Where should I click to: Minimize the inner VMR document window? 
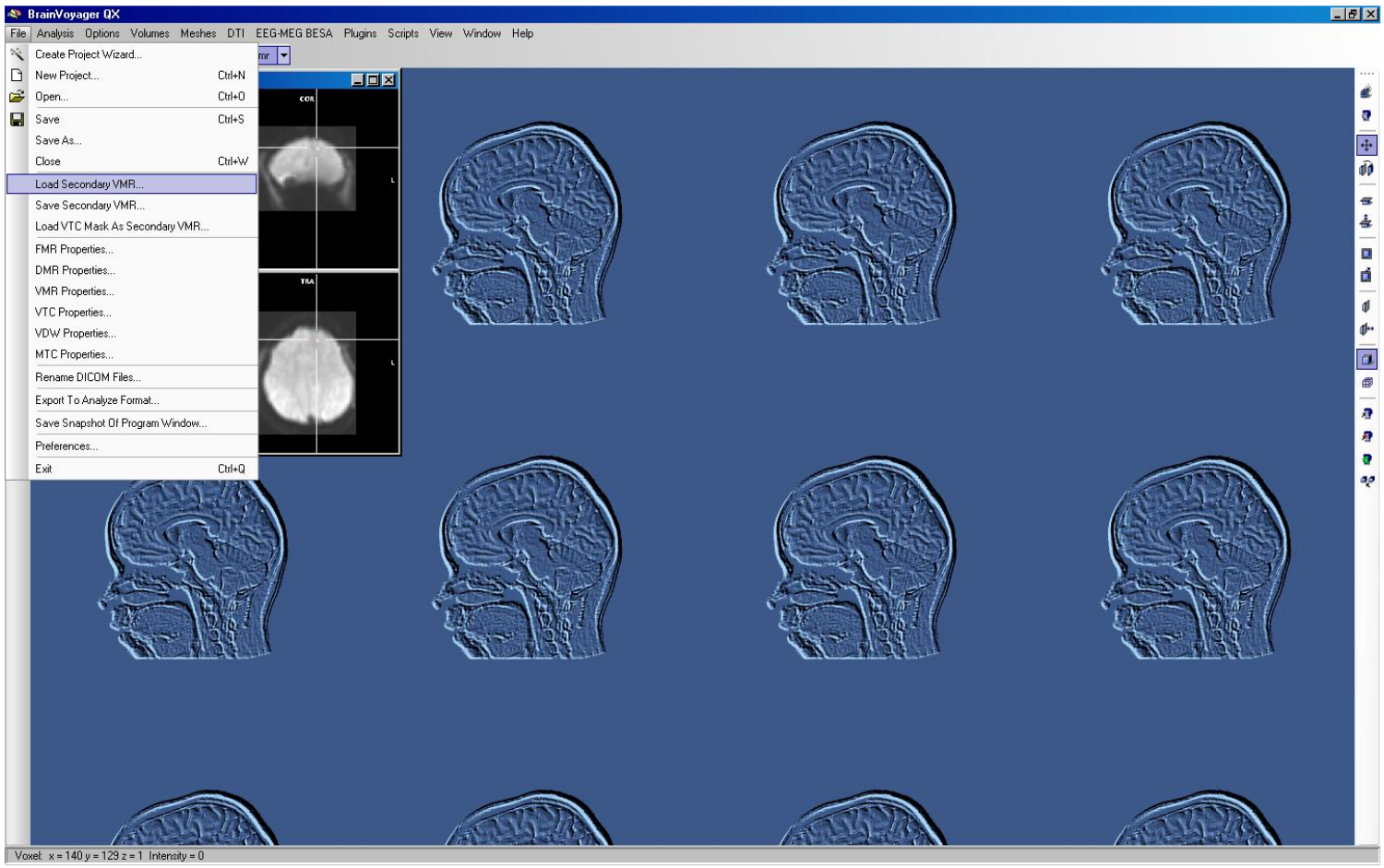click(358, 80)
